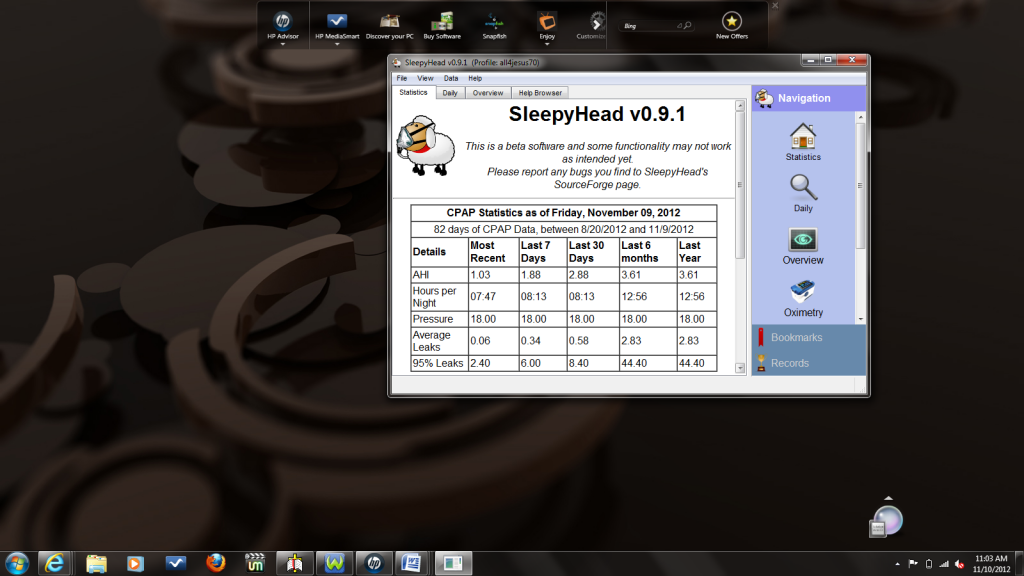Click Last 6 months hours value 12:56

tap(634, 296)
